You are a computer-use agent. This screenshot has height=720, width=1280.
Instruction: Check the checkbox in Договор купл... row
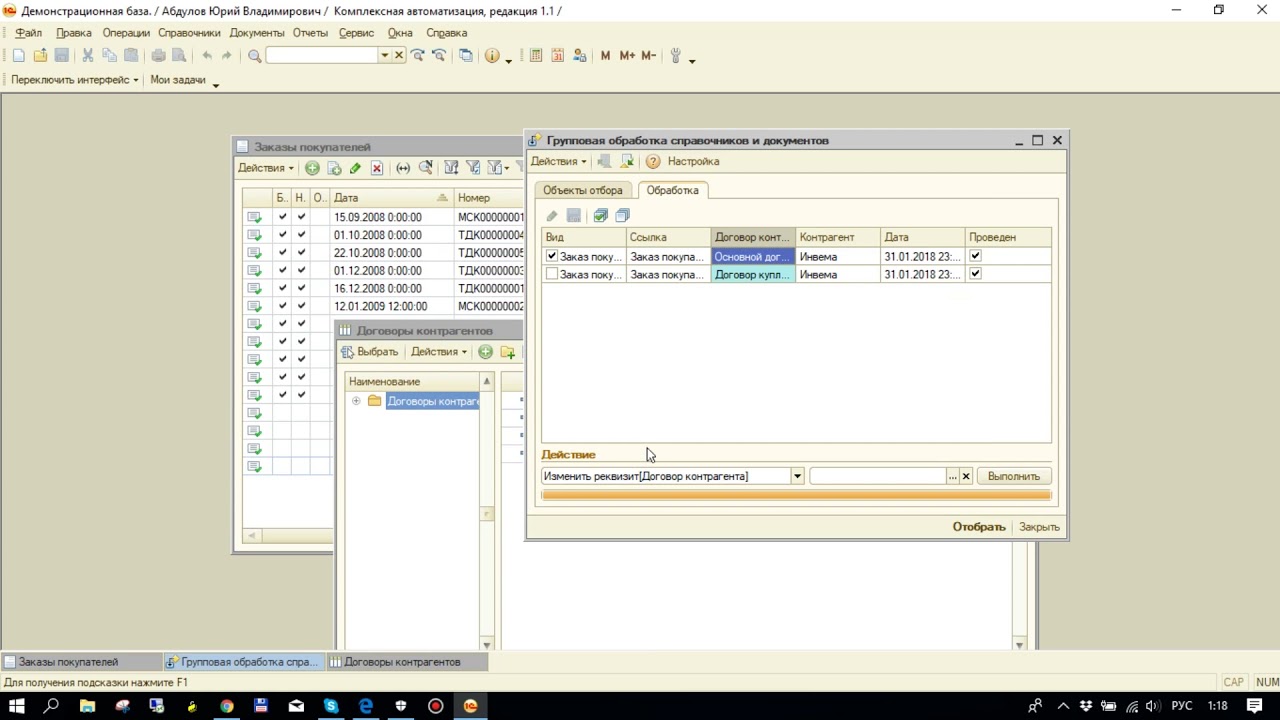551,274
